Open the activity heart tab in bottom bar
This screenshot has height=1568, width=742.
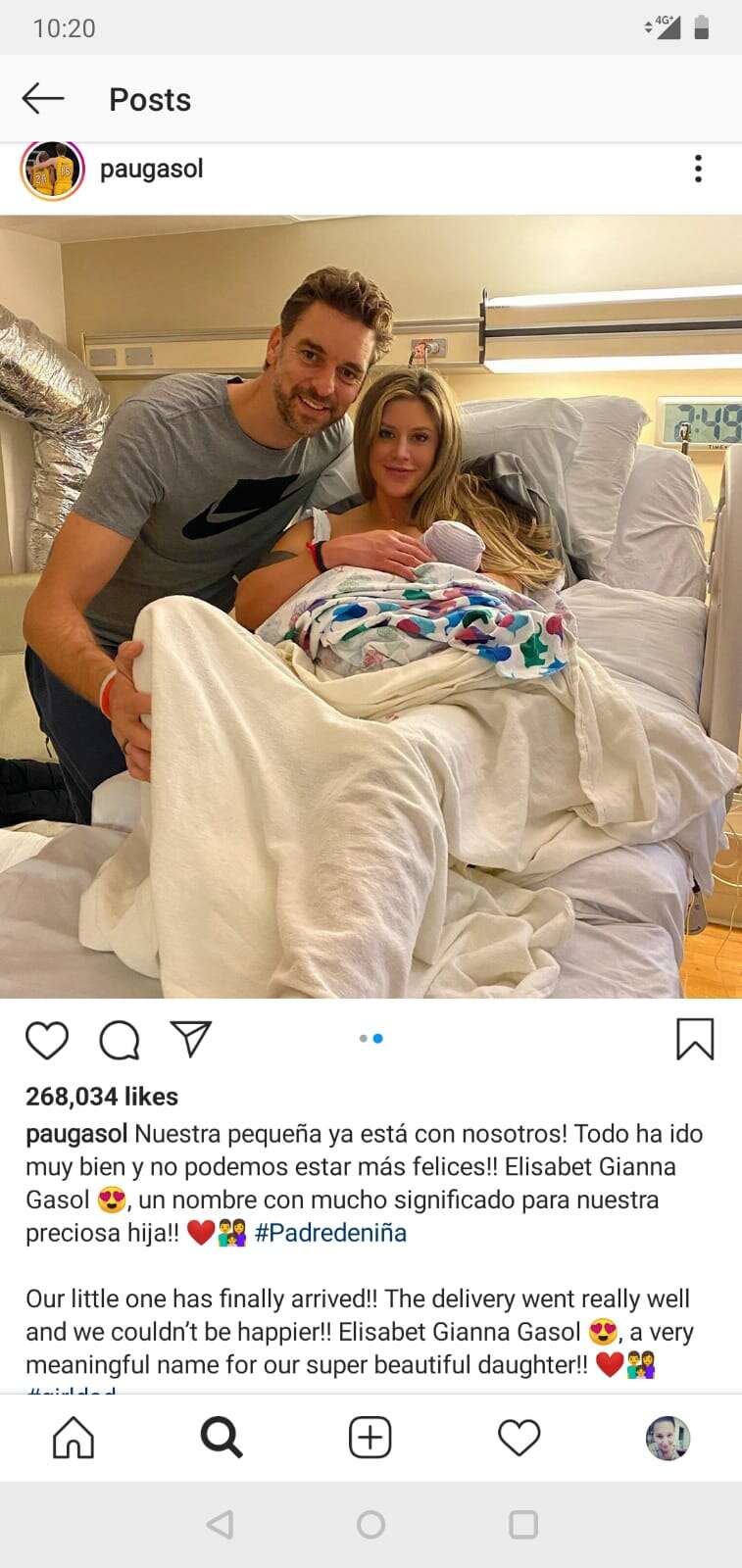[x=519, y=1438]
